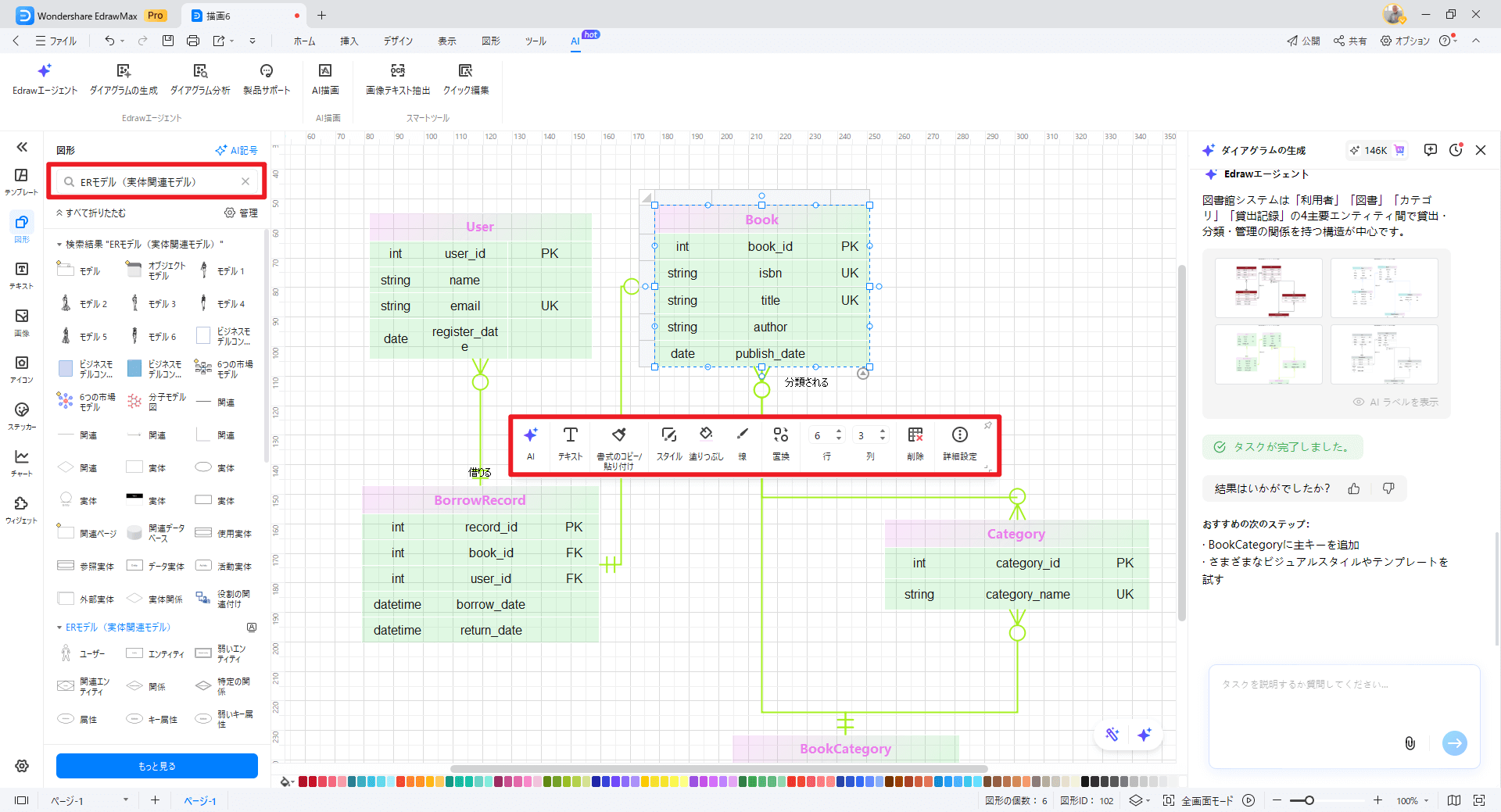Collapse the ERモデル（実体関連モデル） shape category
The image size is (1501, 812).
[59, 628]
